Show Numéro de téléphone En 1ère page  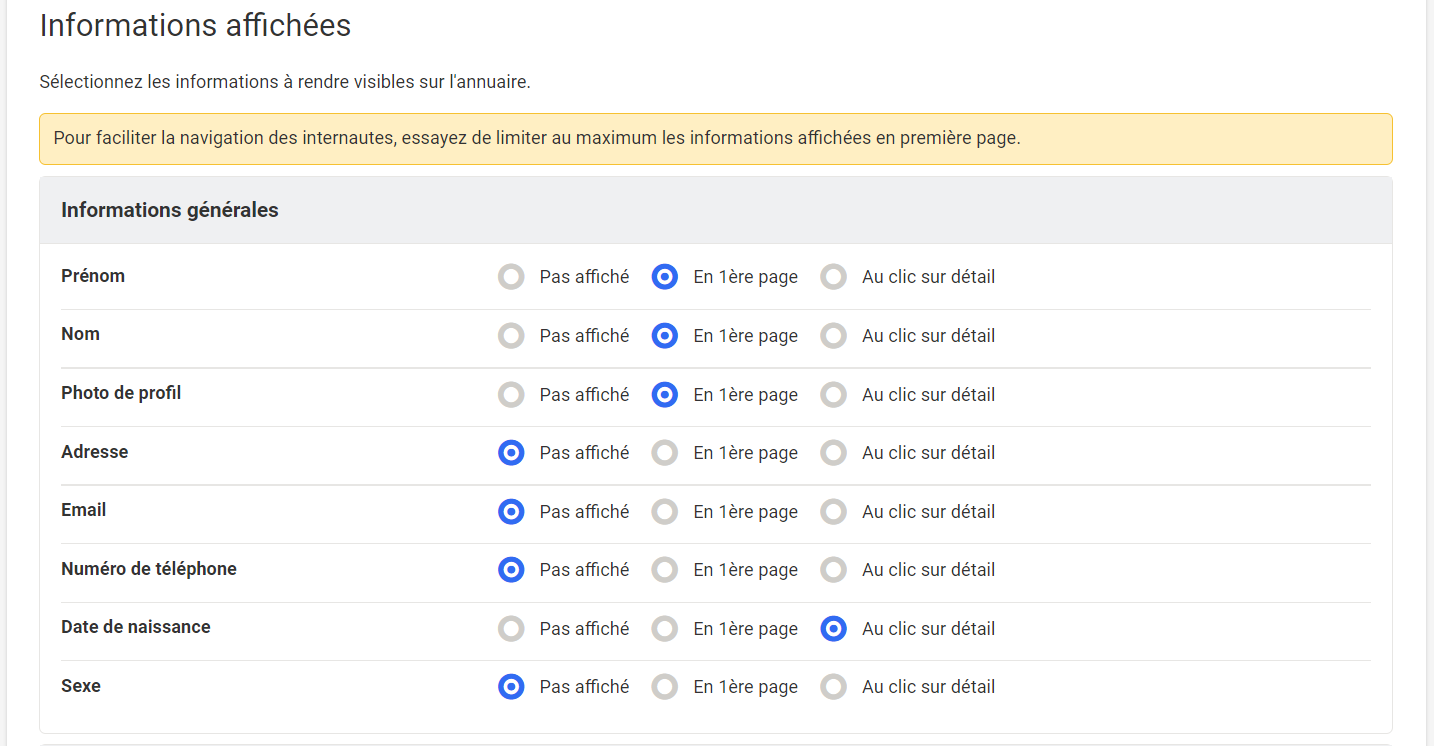click(665, 570)
